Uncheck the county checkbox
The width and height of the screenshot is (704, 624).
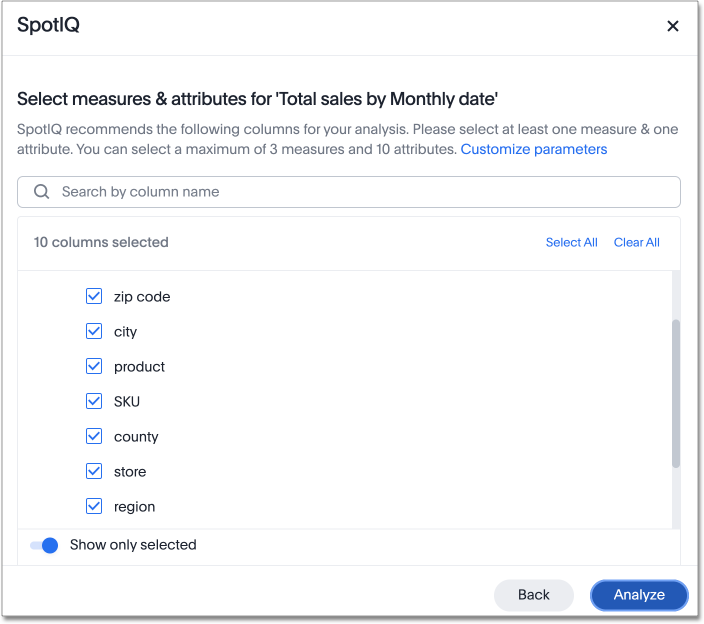click(94, 436)
